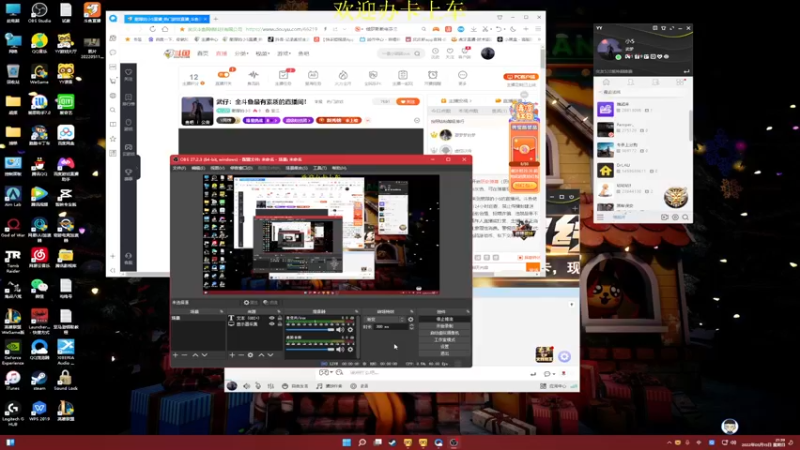The image size is (800, 450).
Task: Open the Douyu followed-channels heart icon in header
Action: (x=450, y=52)
